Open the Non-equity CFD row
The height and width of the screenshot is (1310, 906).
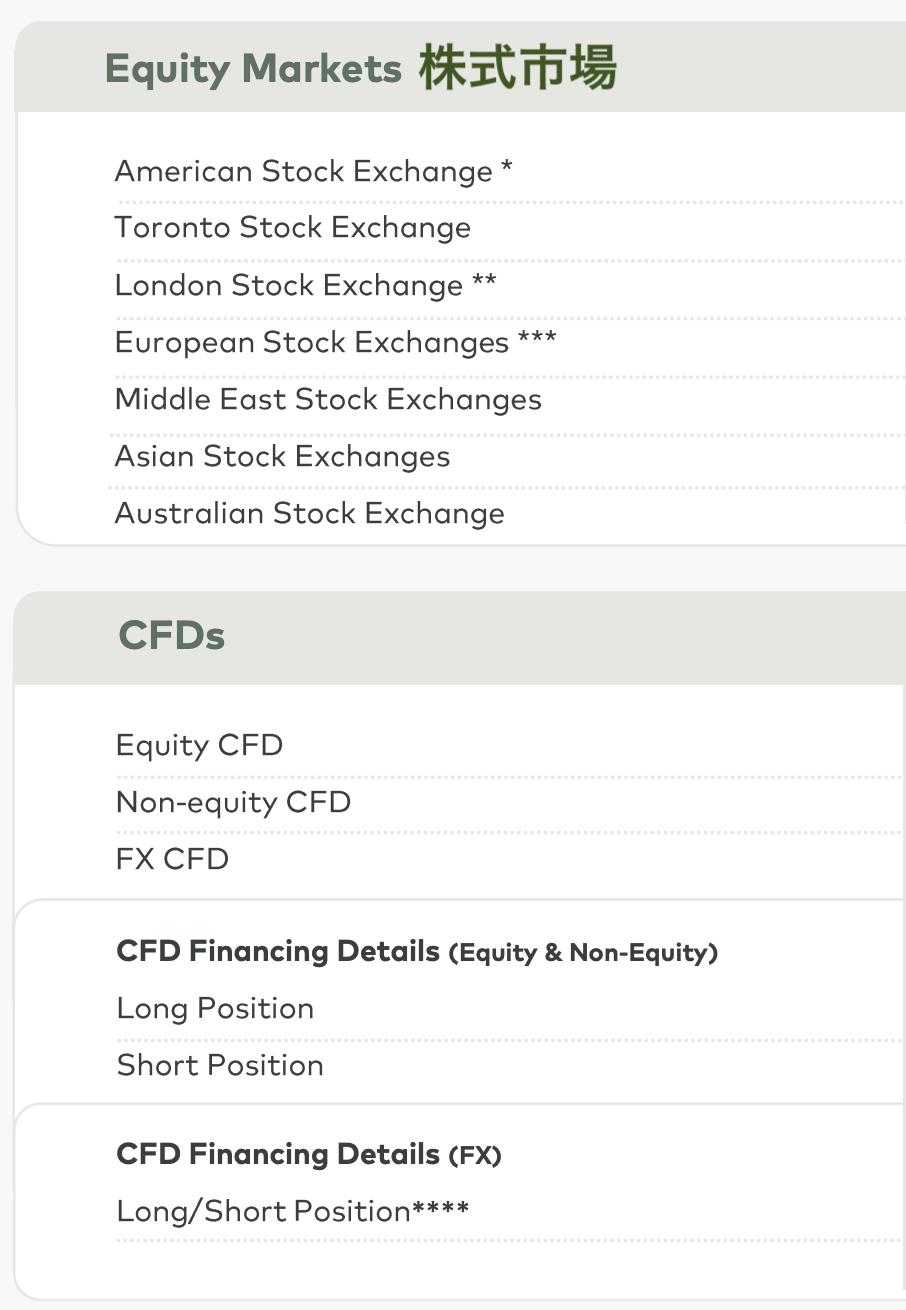[234, 803]
